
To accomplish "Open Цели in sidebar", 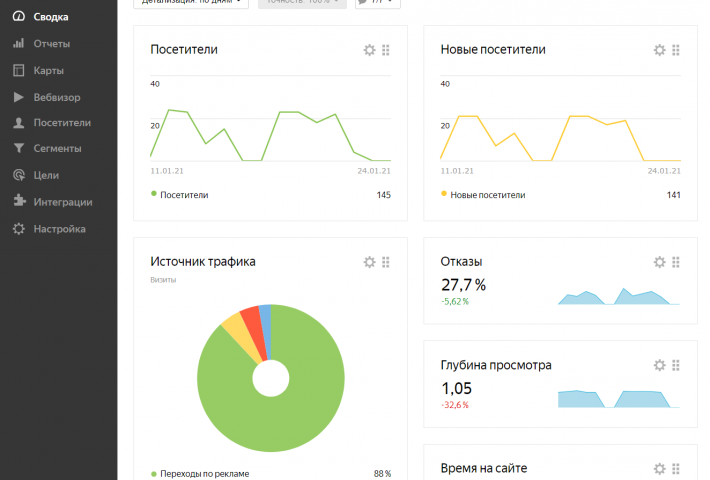I will click(x=46, y=175).
